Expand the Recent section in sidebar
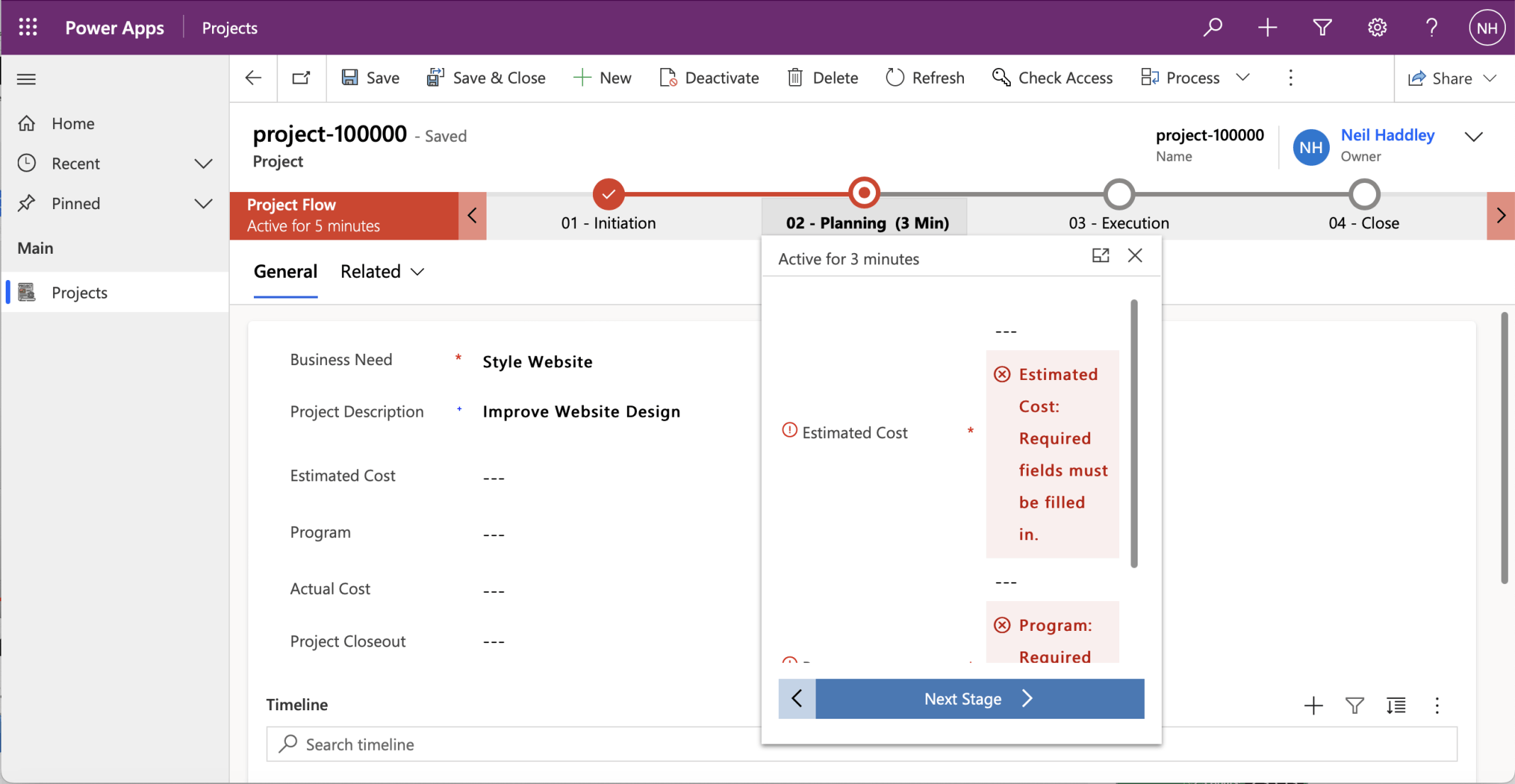 tap(203, 164)
